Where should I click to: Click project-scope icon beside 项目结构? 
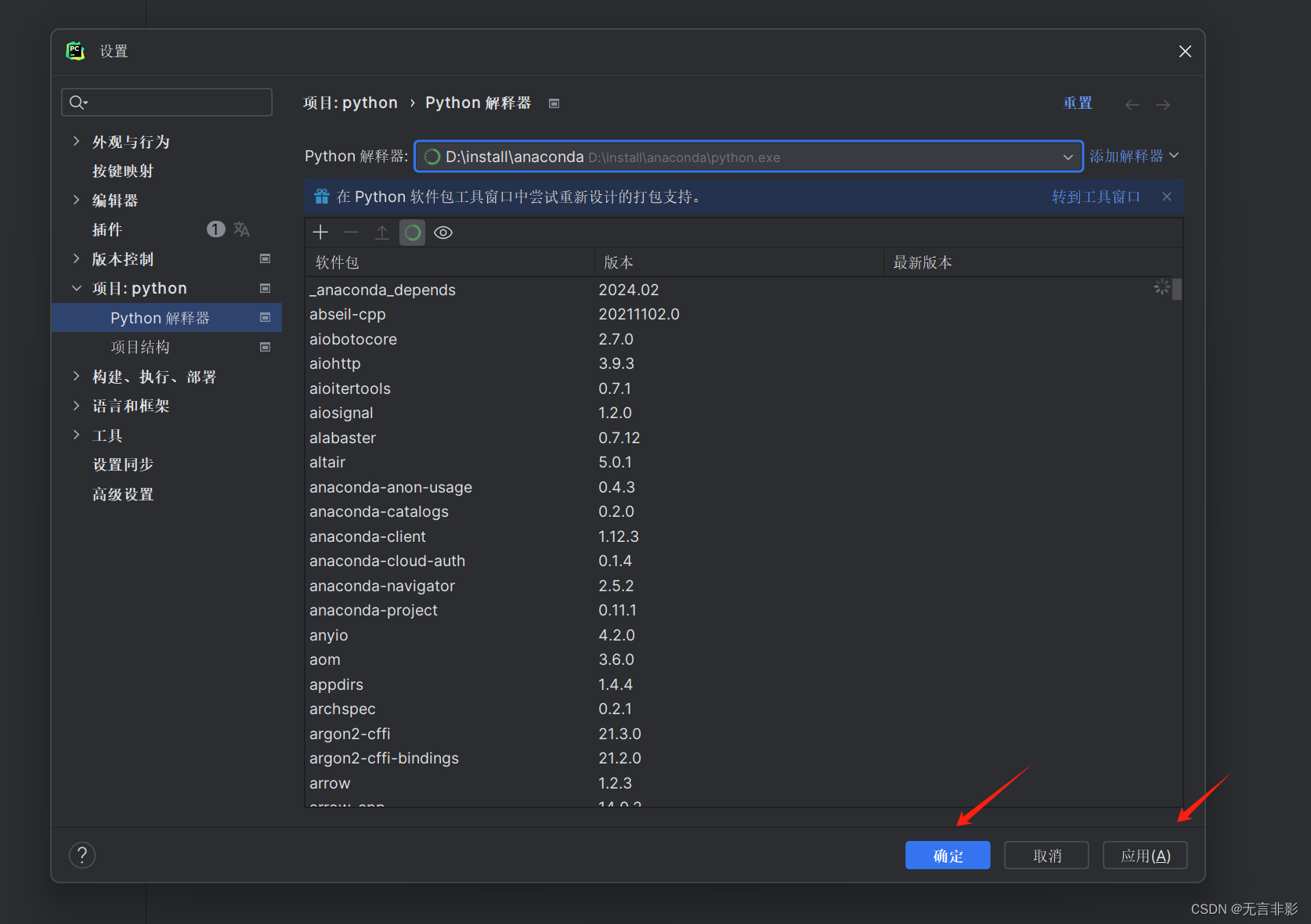click(x=265, y=347)
